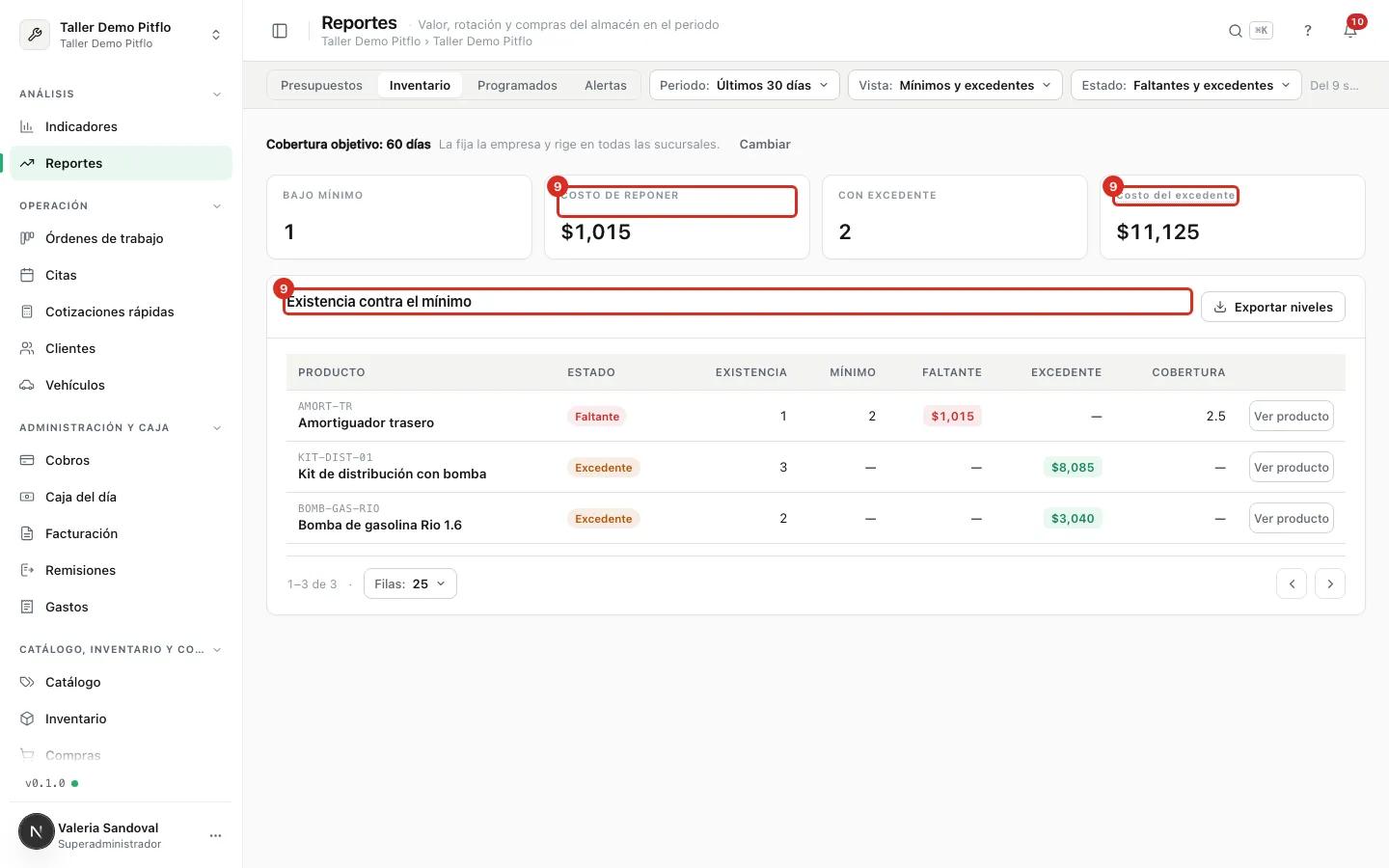Switch to the Alertas tab
Screen dimensions: 1389x868
(x=606, y=85)
